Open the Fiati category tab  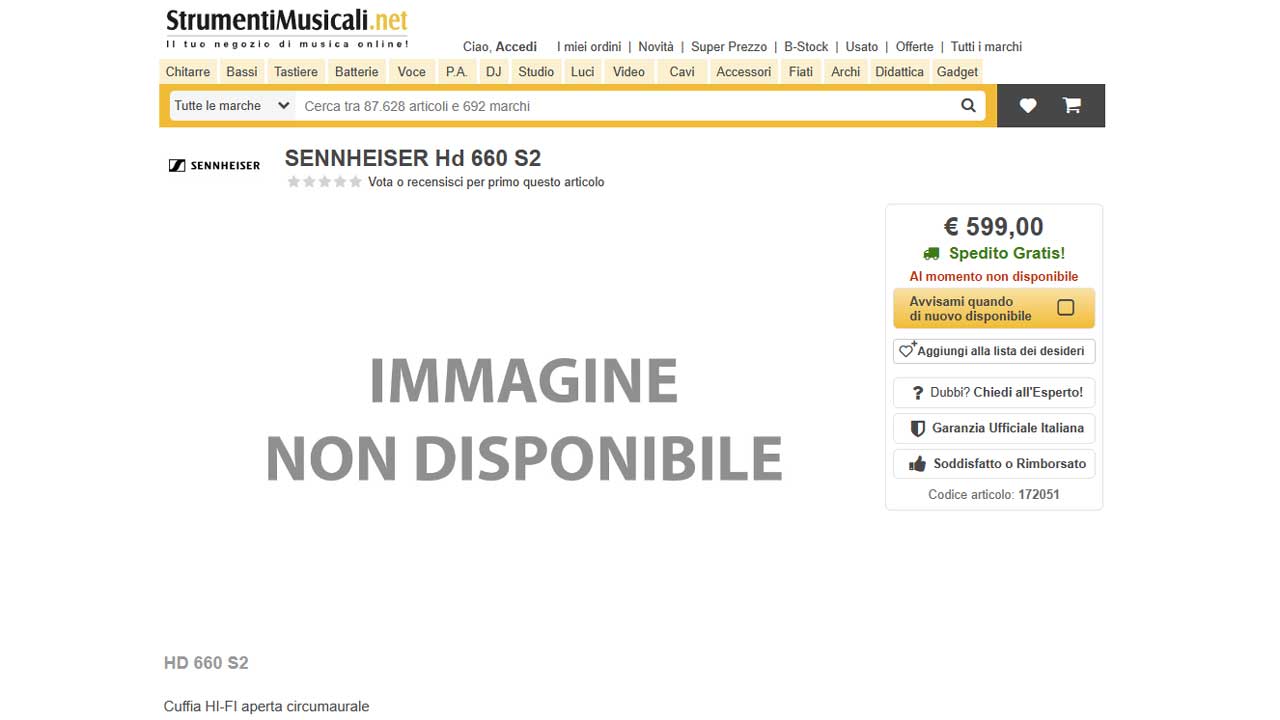(x=801, y=72)
